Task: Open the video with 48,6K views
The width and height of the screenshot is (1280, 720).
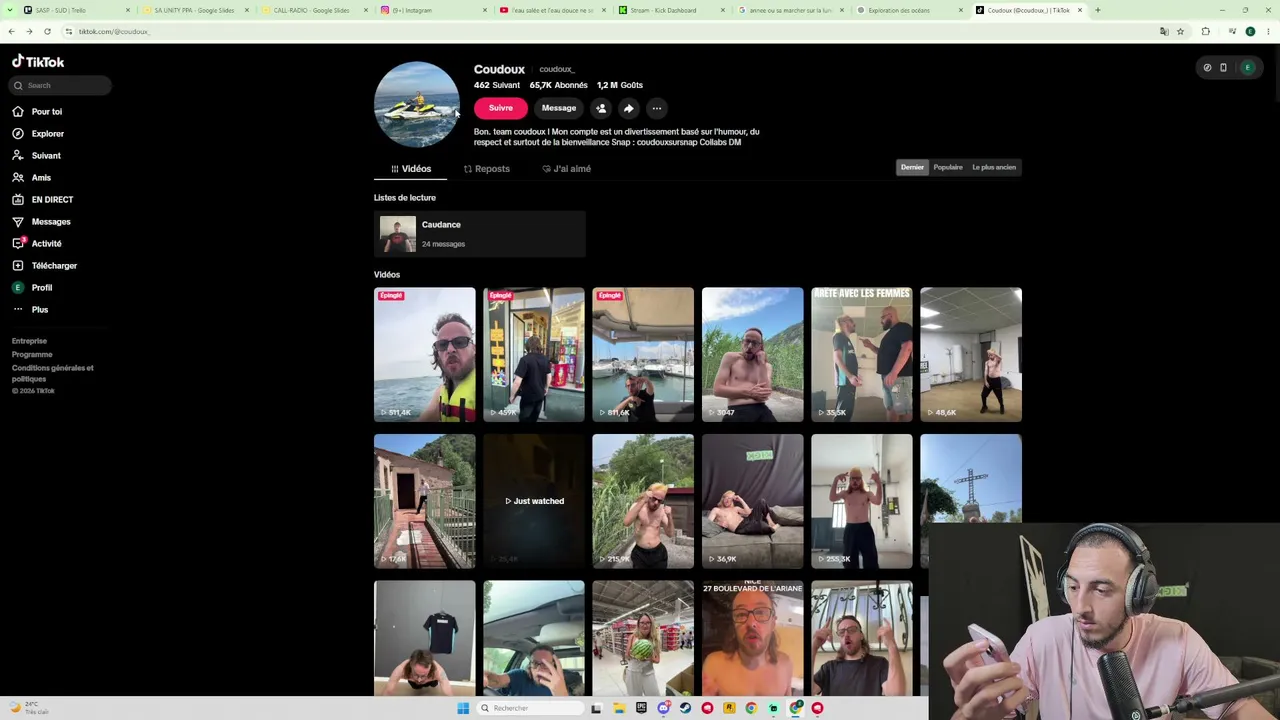Action: [x=971, y=355]
